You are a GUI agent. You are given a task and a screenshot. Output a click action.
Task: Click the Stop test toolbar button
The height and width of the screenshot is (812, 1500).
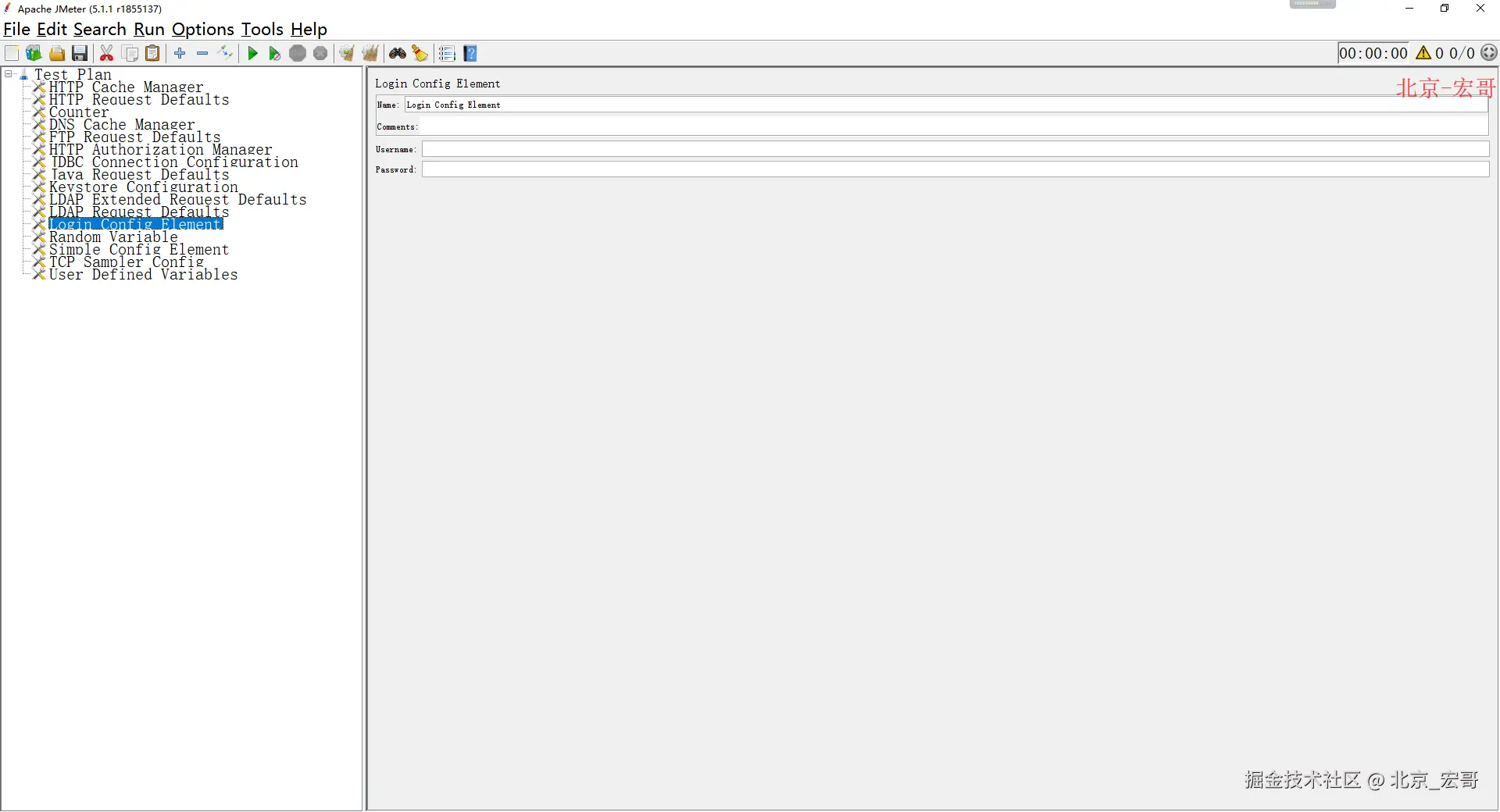(298, 53)
